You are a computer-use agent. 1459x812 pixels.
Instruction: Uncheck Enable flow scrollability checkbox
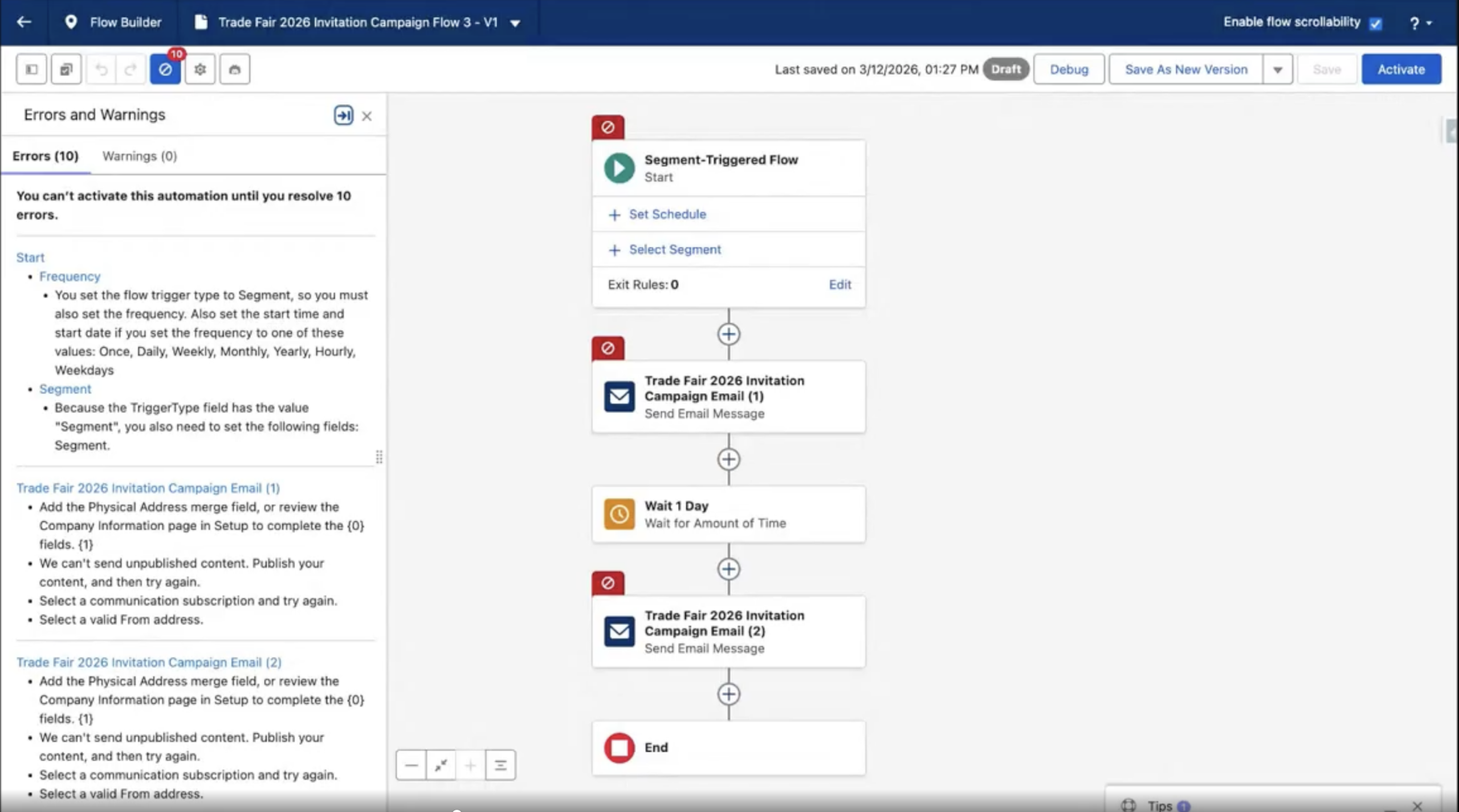point(1376,23)
